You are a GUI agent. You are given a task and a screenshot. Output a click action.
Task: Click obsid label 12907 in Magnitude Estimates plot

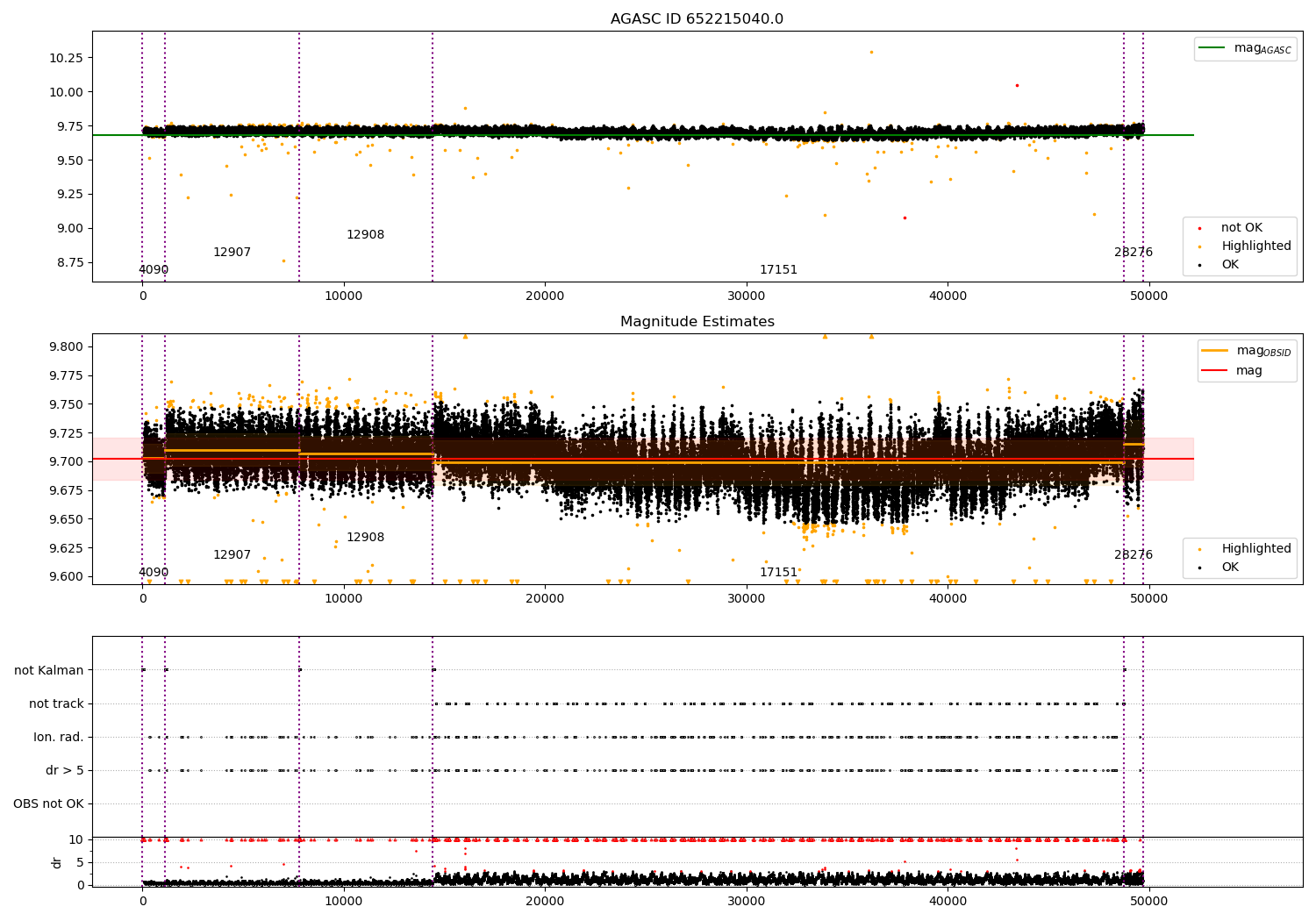[232, 555]
